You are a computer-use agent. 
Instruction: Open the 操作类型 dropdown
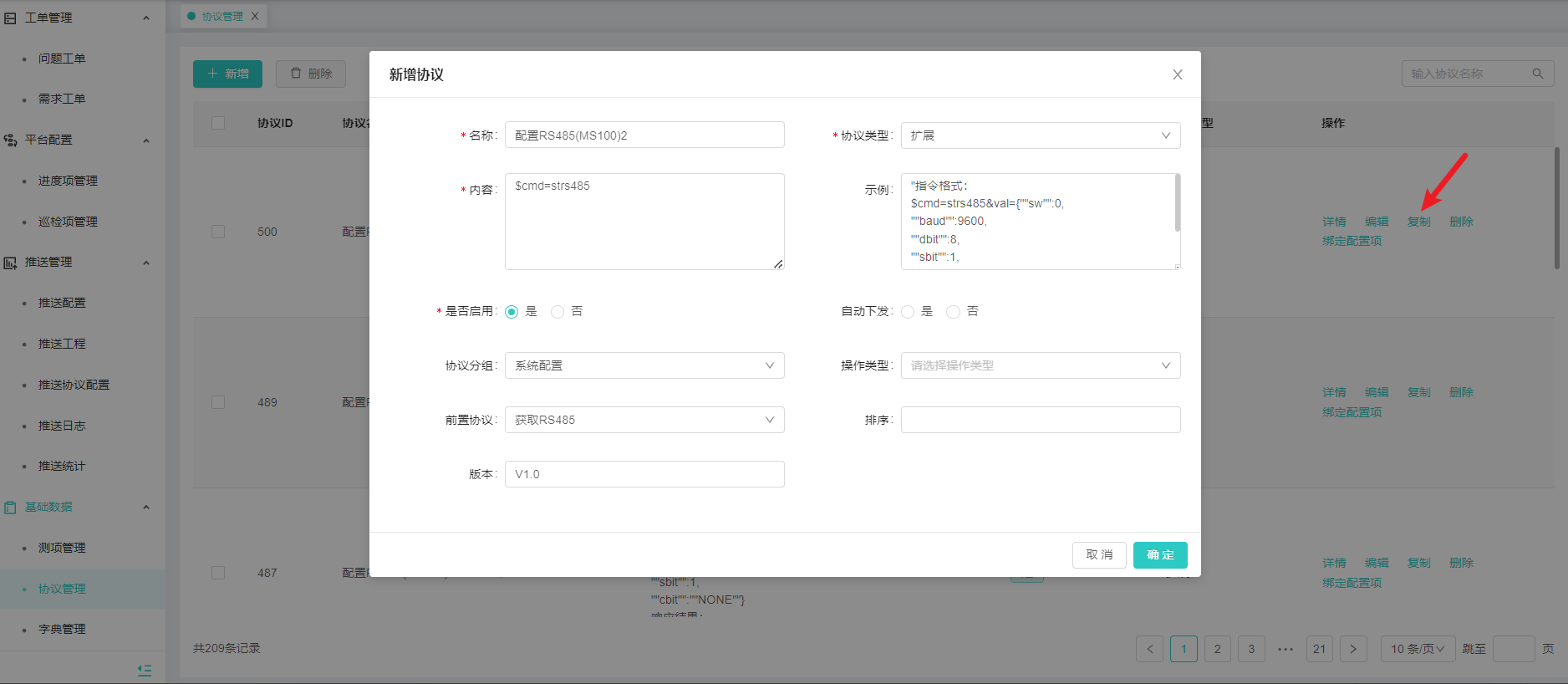click(x=1040, y=365)
